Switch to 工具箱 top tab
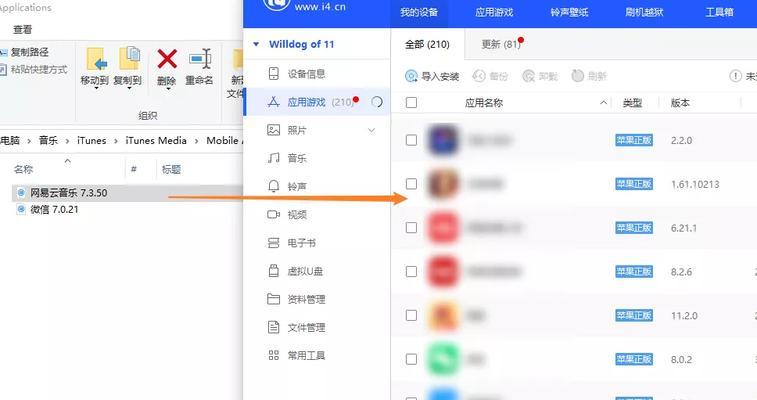 719,12
